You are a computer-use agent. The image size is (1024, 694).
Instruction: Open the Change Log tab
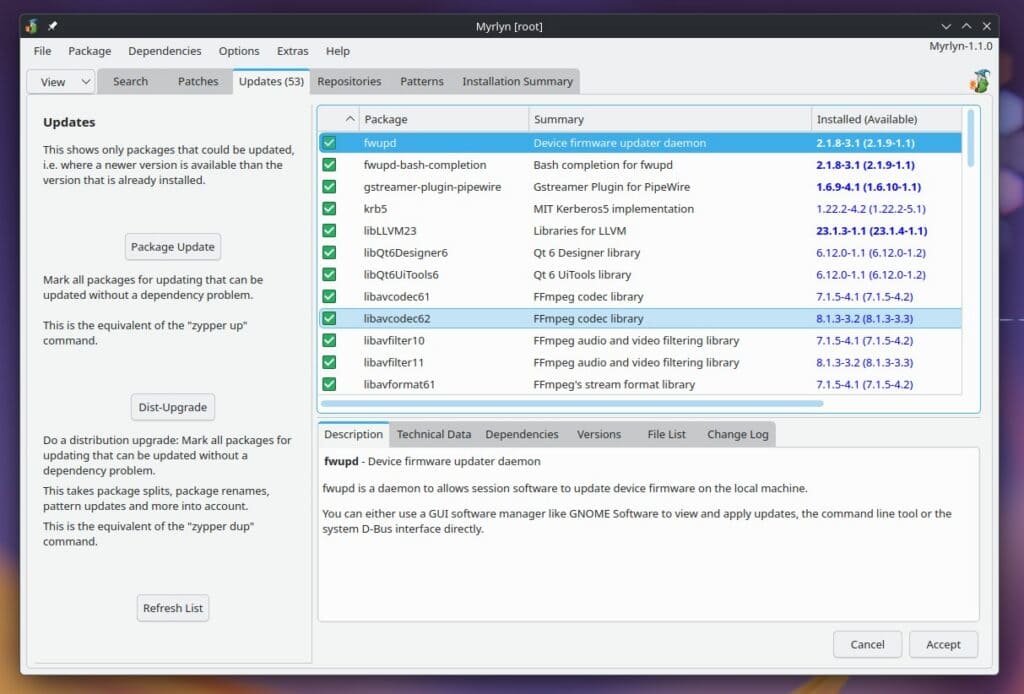tap(738, 435)
